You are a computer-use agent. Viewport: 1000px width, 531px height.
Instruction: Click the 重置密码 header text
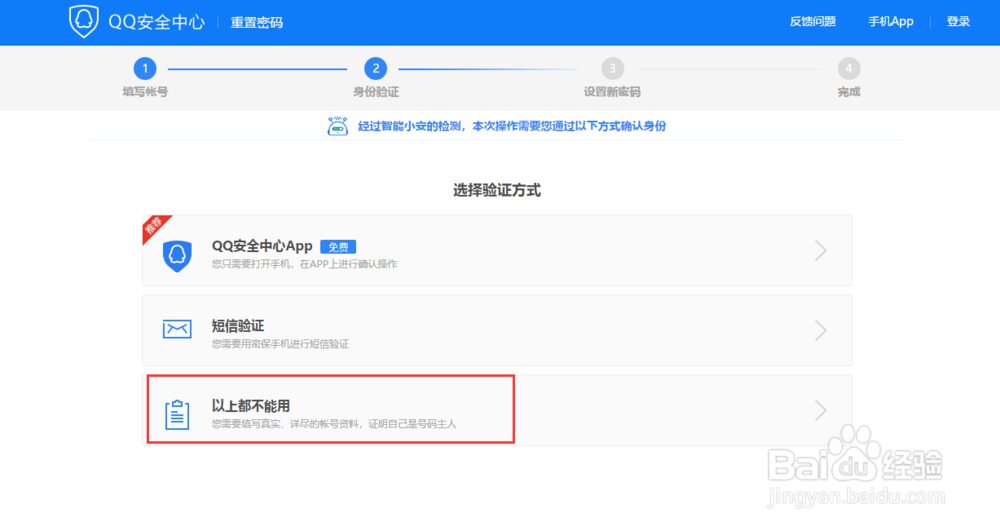point(256,22)
